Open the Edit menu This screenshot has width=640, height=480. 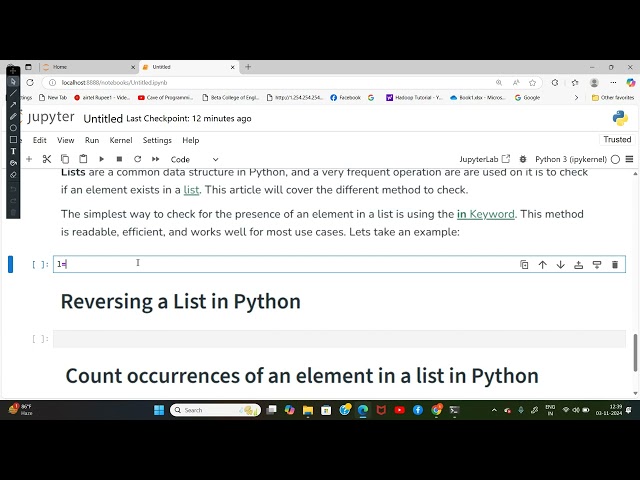pos(40,140)
